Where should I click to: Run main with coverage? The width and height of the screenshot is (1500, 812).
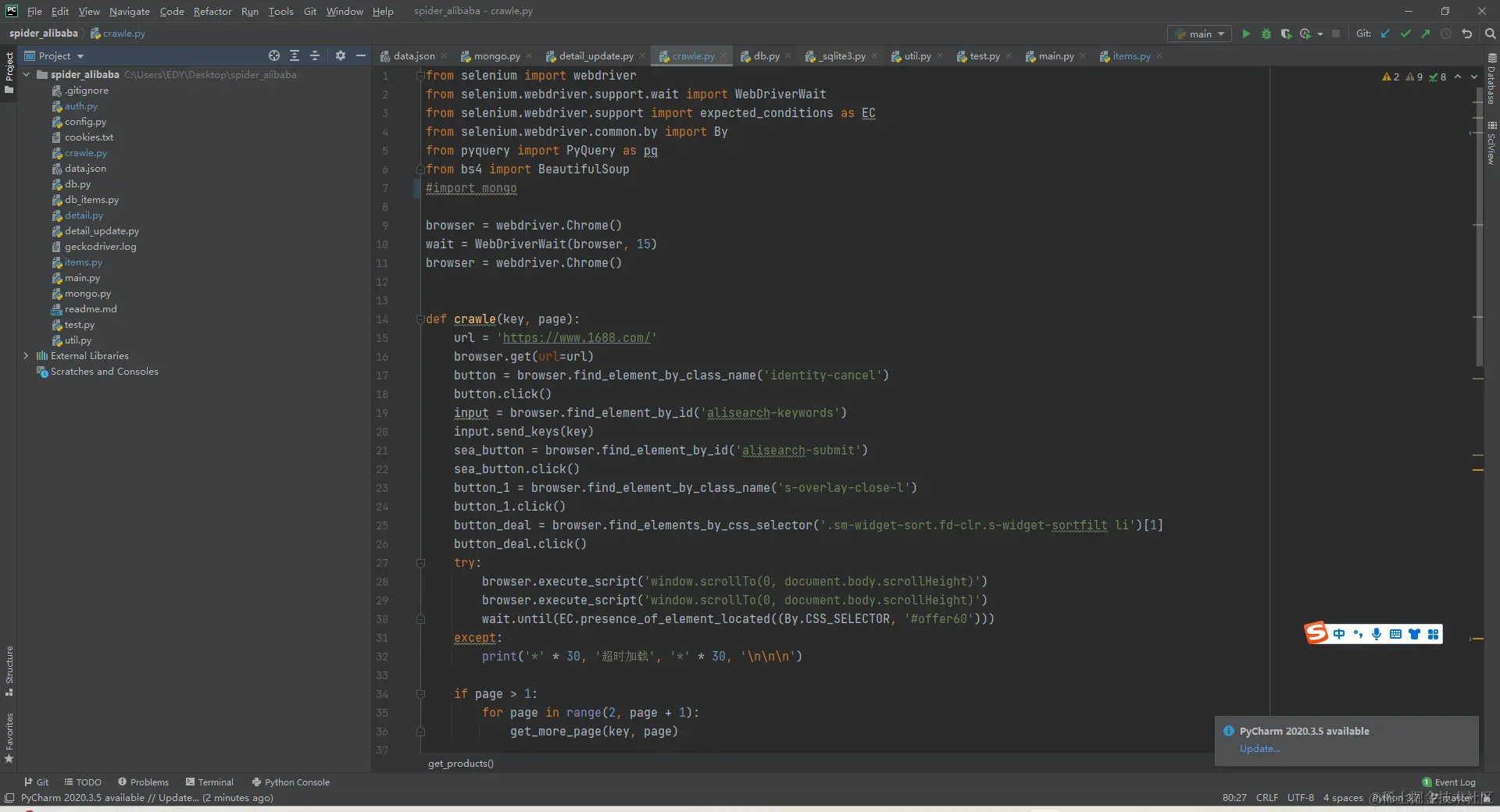coord(1286,34)
